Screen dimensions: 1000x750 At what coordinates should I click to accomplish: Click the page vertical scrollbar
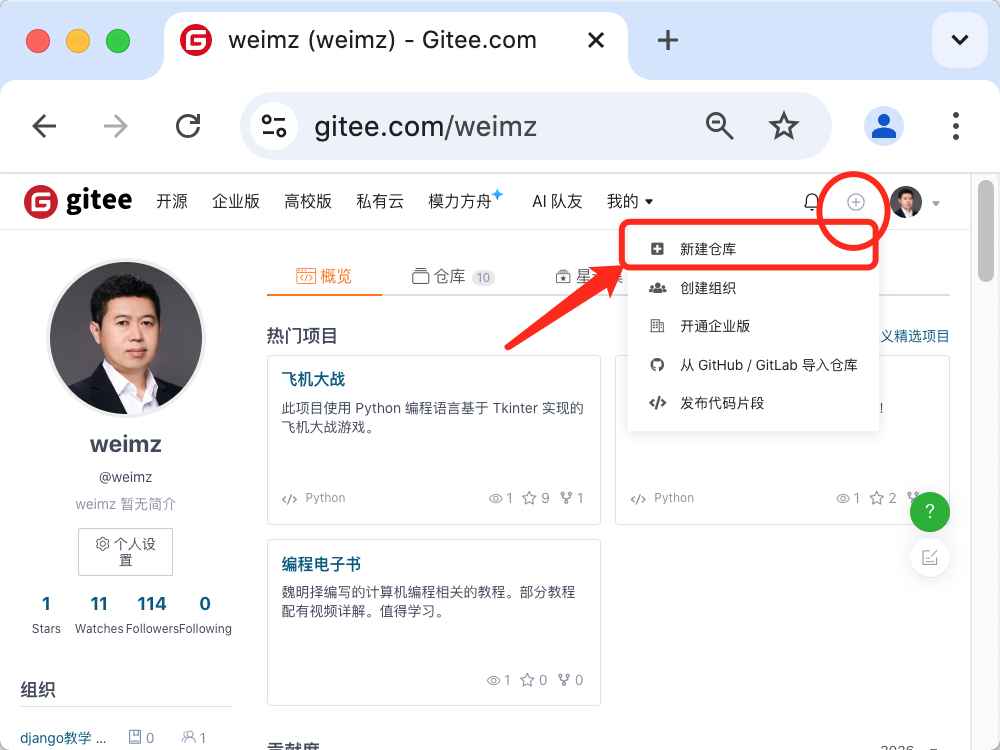pos(986,232)
